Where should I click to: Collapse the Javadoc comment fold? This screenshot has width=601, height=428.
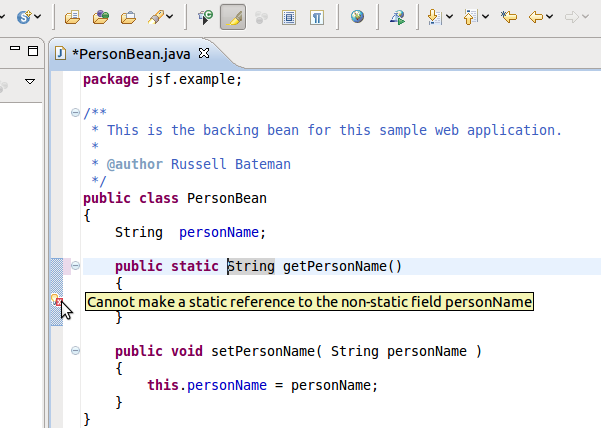pos(76,113)
